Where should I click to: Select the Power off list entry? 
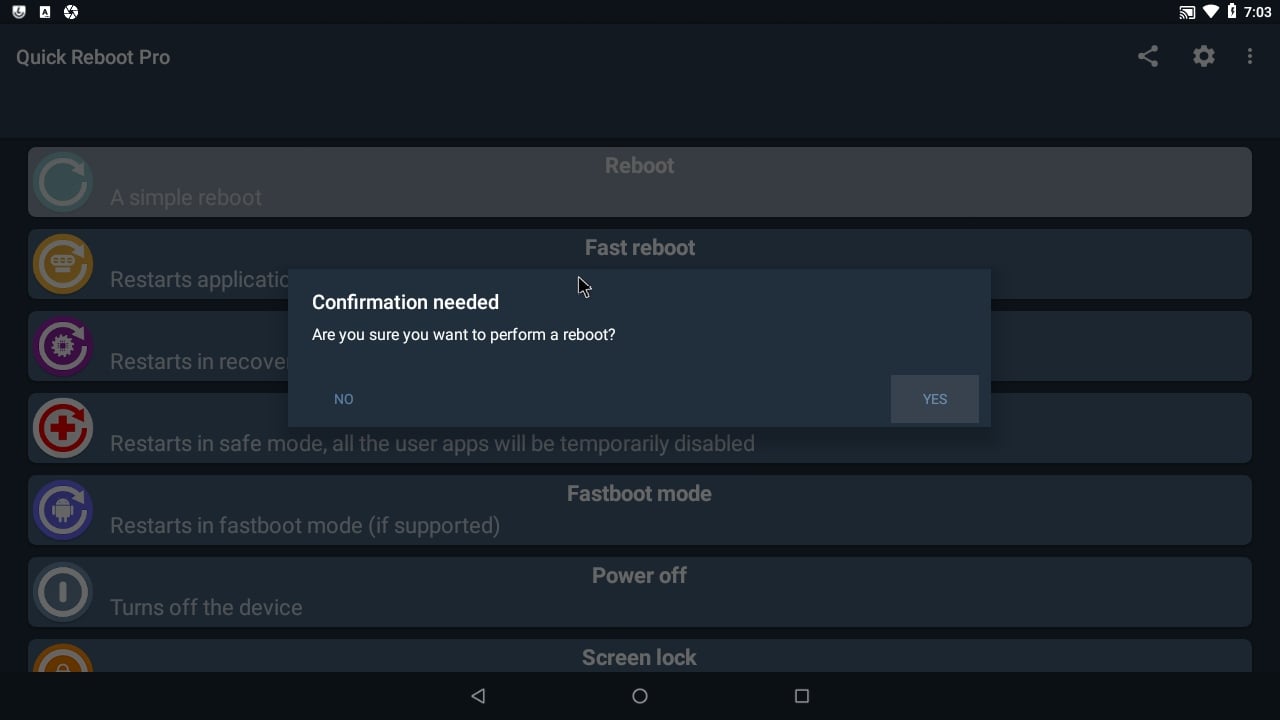640,591
